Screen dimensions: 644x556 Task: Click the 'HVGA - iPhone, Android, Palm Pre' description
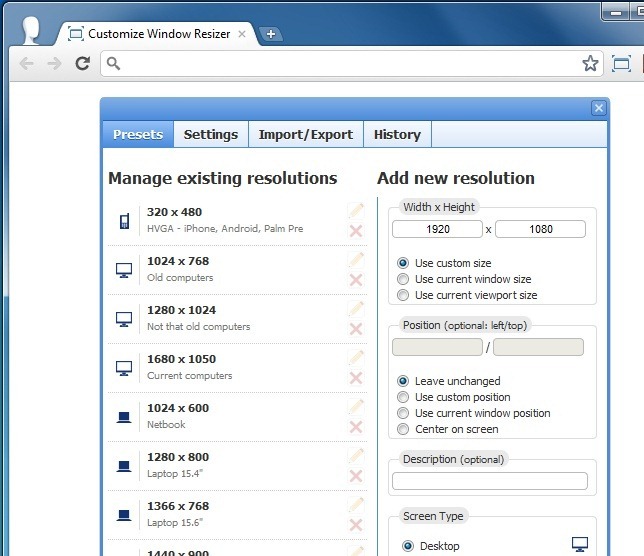(225, 228)
